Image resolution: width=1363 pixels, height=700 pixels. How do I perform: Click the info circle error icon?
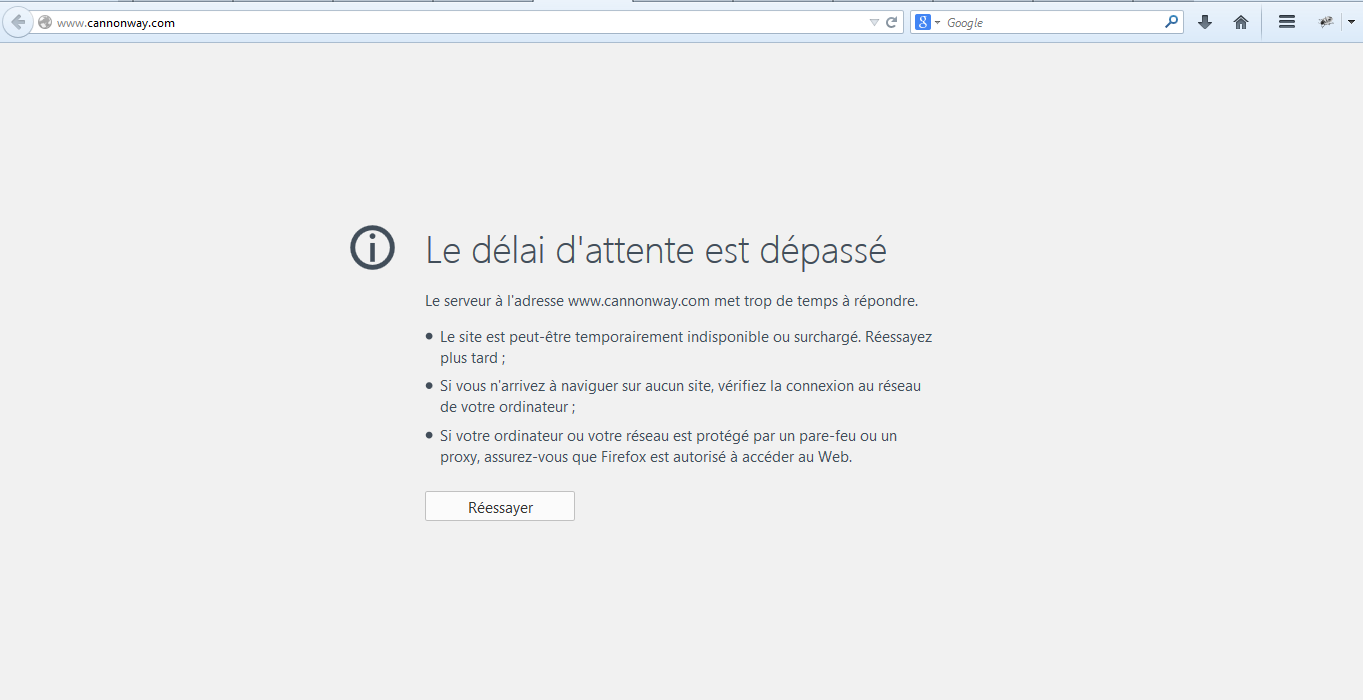click(x=372, y=247)
